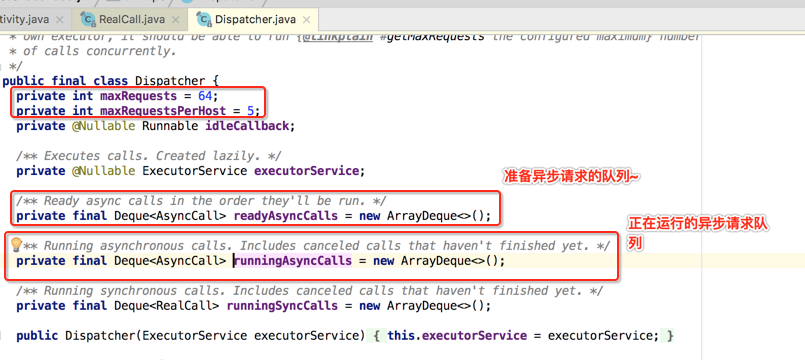805x360 pixels.
Task: Click @Nullable before Runnable
Action: 103,126
